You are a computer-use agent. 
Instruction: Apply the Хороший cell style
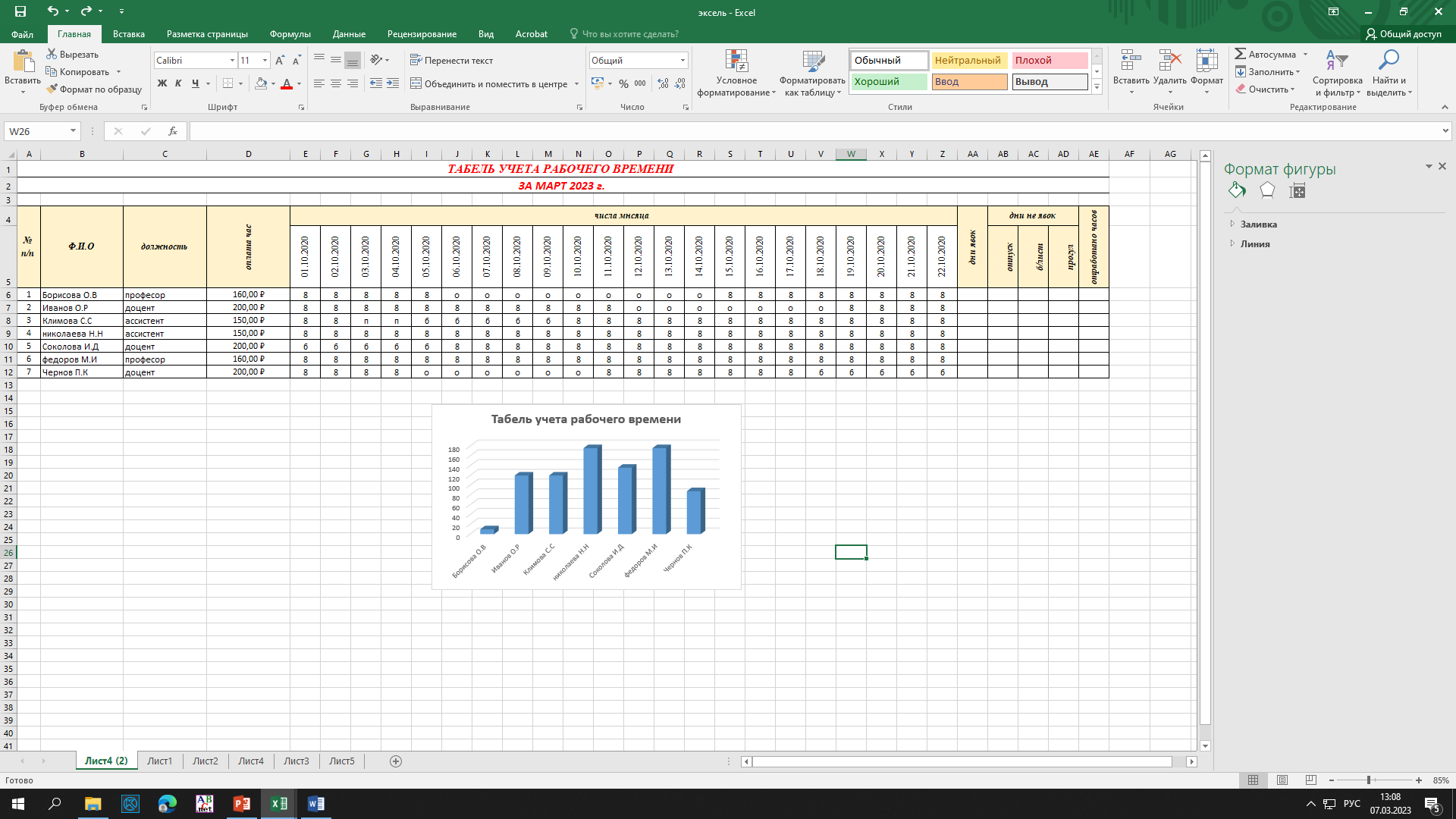[x=888, y=82]
